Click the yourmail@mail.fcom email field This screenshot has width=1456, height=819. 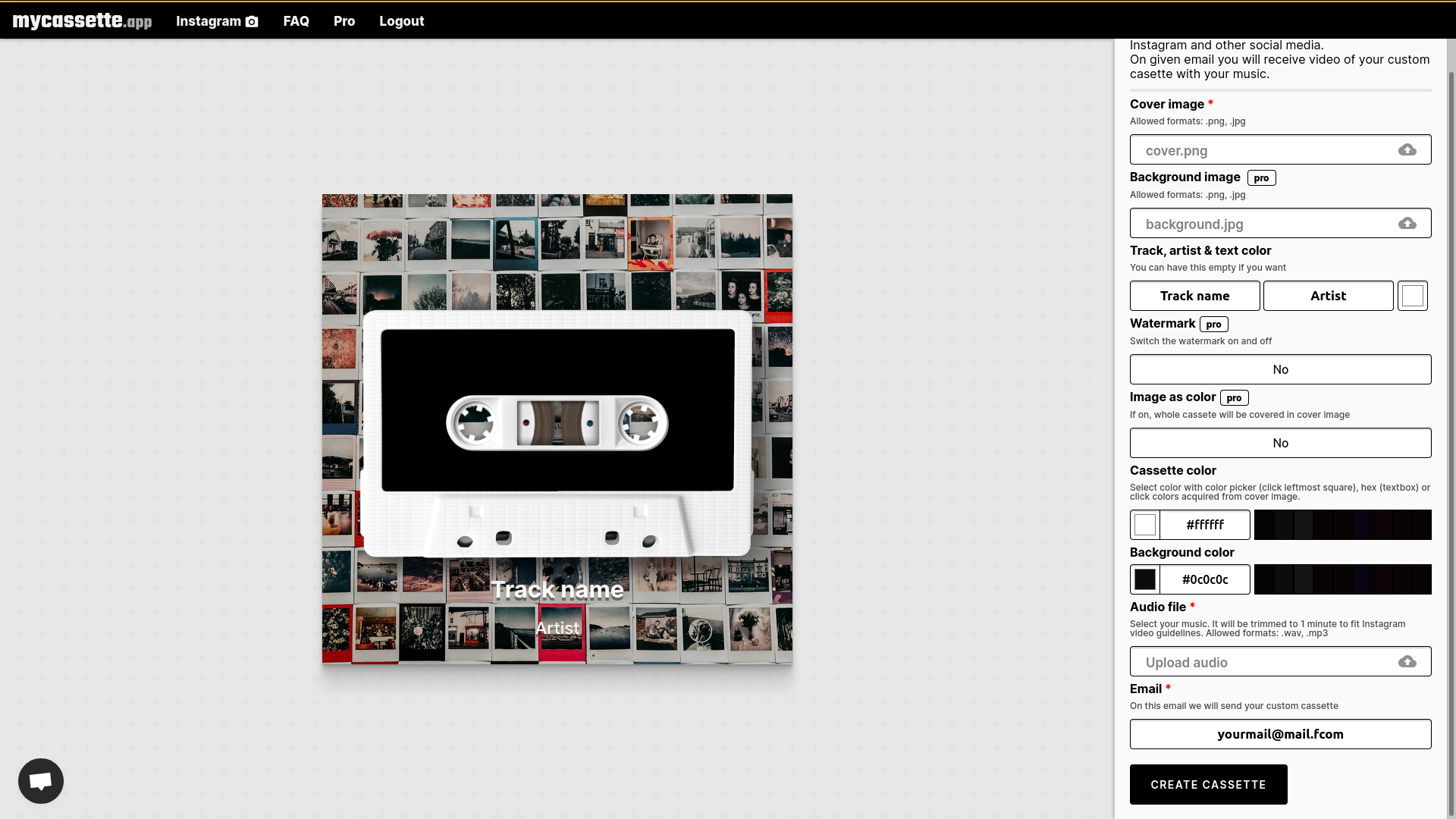[x=1280, y=733]
